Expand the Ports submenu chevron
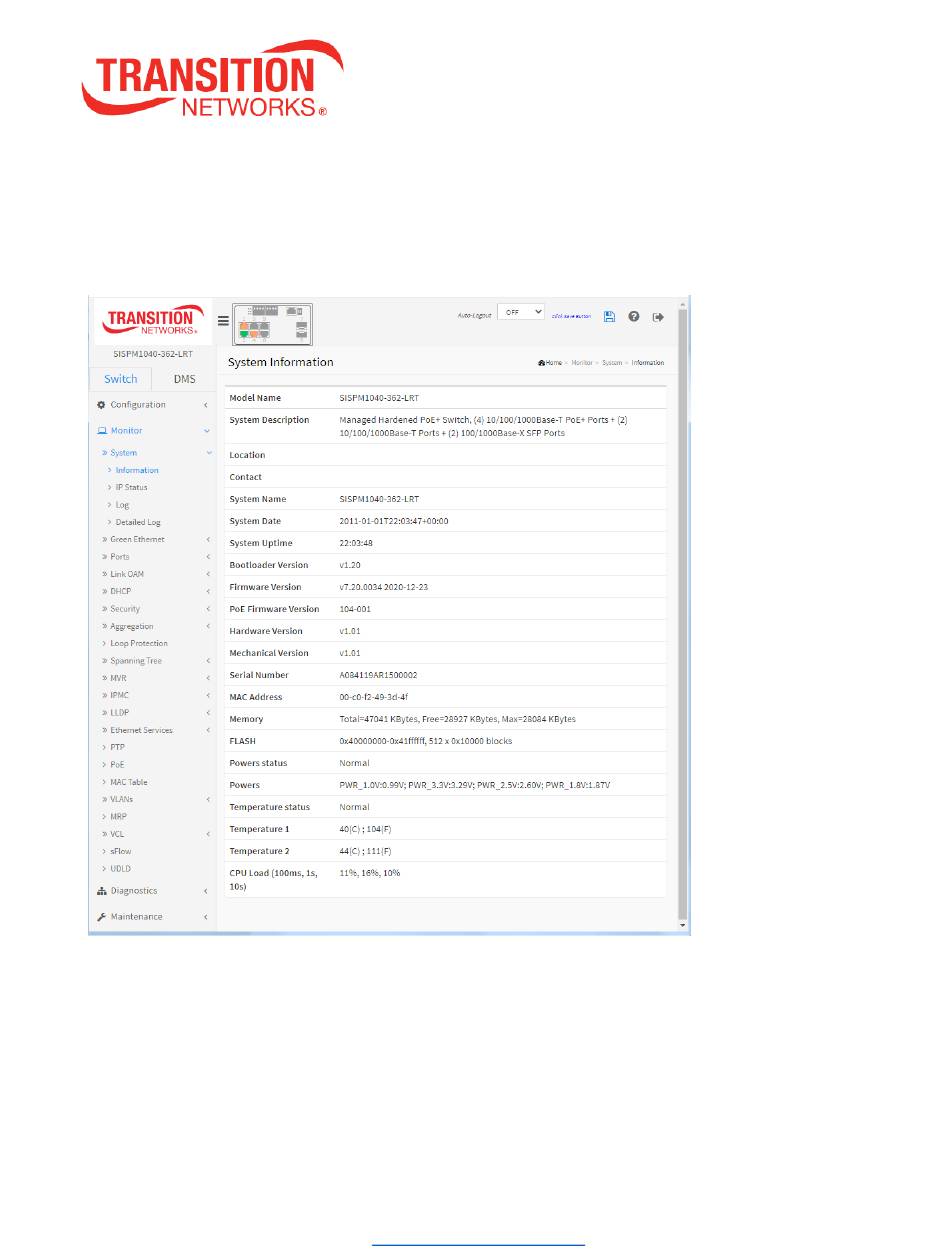This screenshot has height=1254, width=950. (x=207, y=557)
